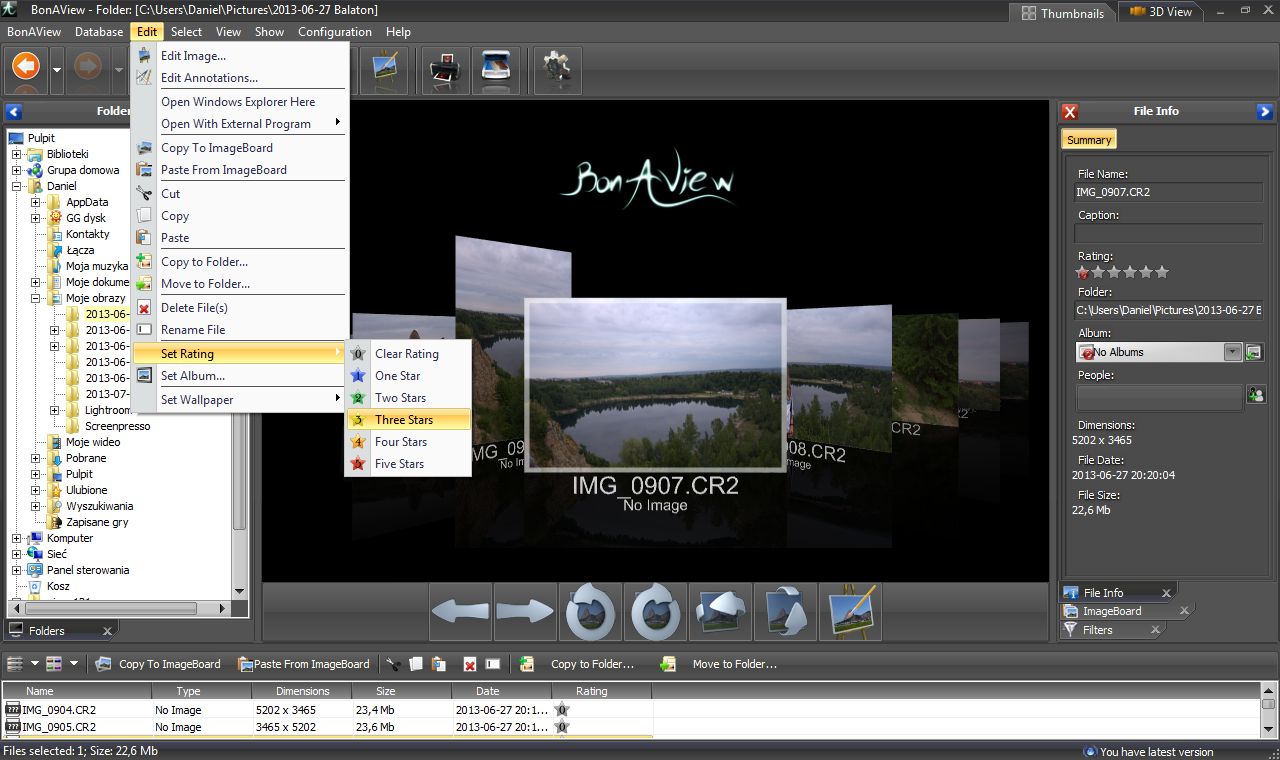Close the File Info panel with the red X
Viewport: 1280px width, 760px height.
click(x=1070, y=112)
